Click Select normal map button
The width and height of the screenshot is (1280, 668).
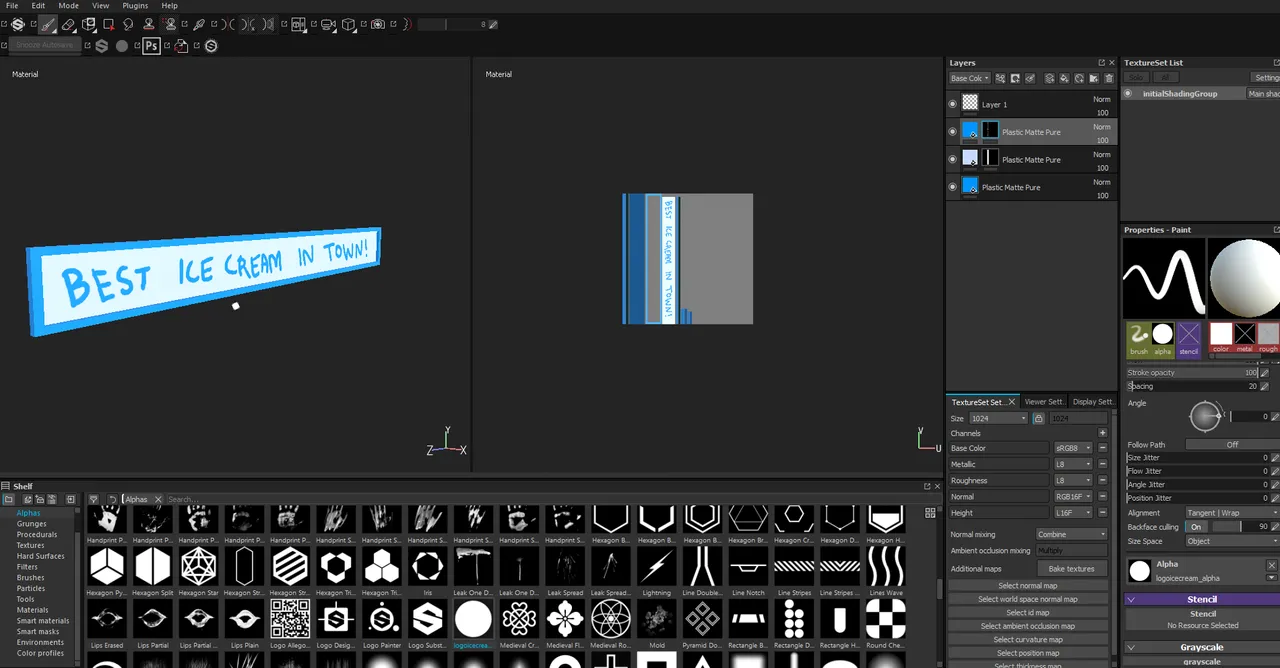[x=1027, y=586]
